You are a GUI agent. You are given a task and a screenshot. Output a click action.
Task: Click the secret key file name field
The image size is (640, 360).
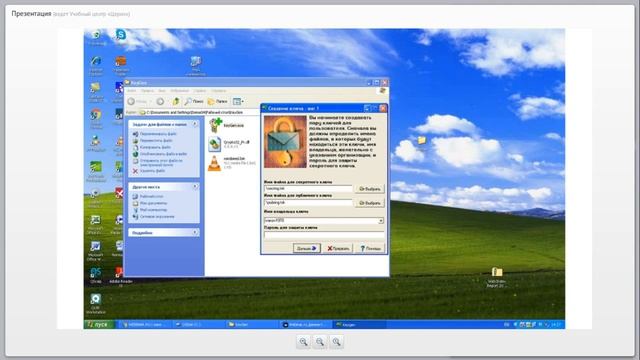(x=308, y=189)
